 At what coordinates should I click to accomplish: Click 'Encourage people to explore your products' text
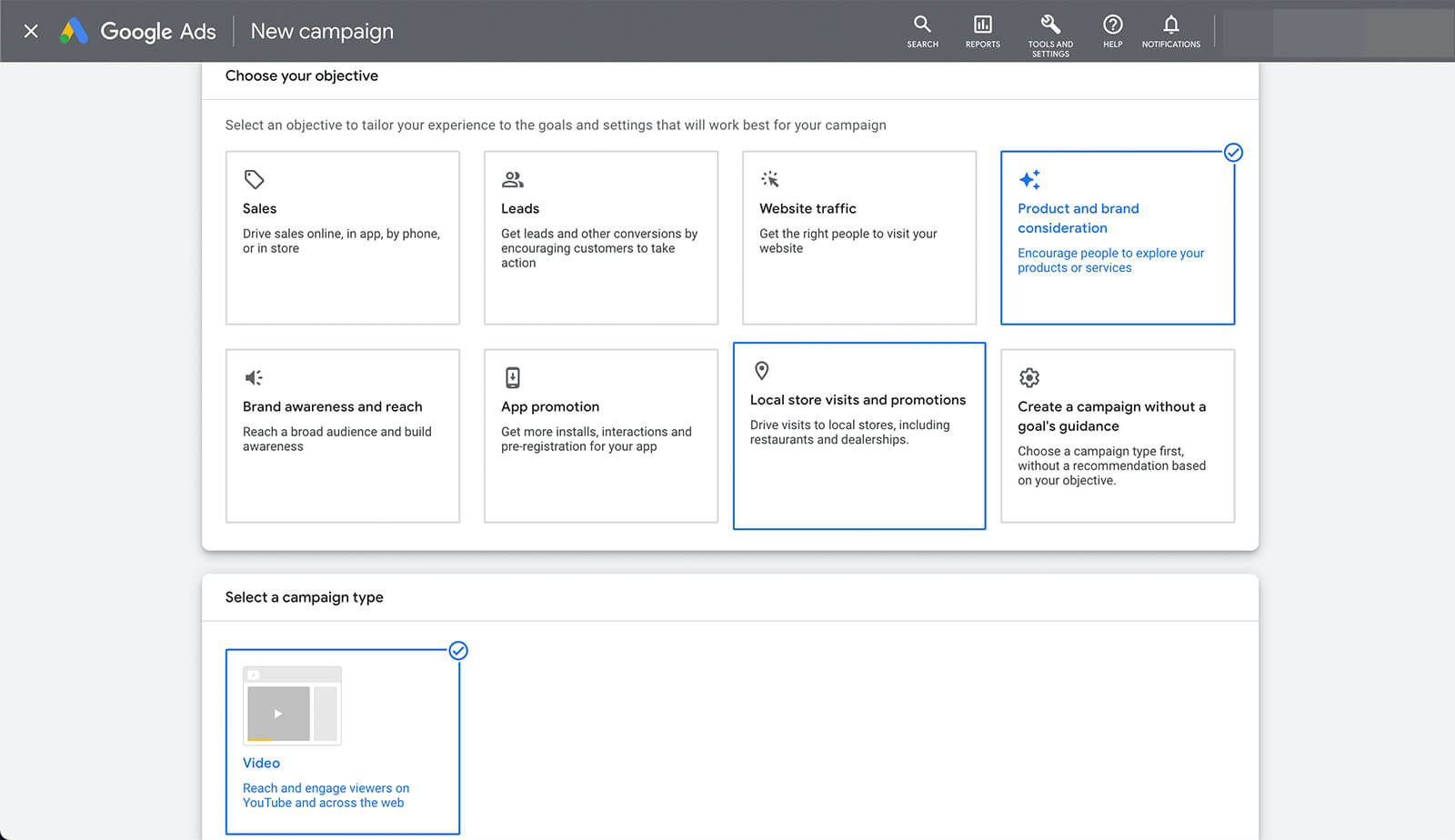pyautogui.click(x=1110, y=260)
